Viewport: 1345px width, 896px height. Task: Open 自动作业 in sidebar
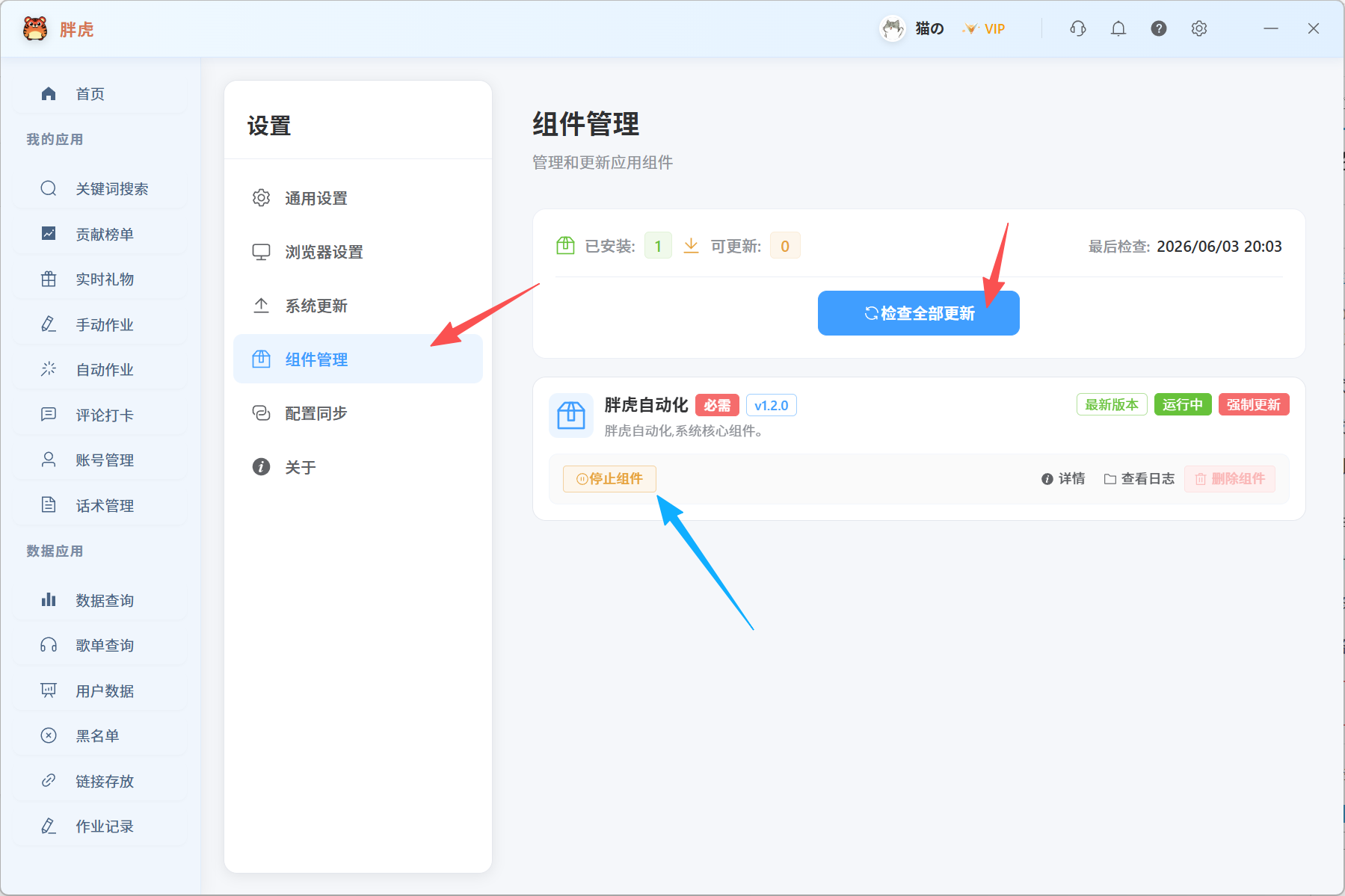pyautogui.click(x=100, y=369)
